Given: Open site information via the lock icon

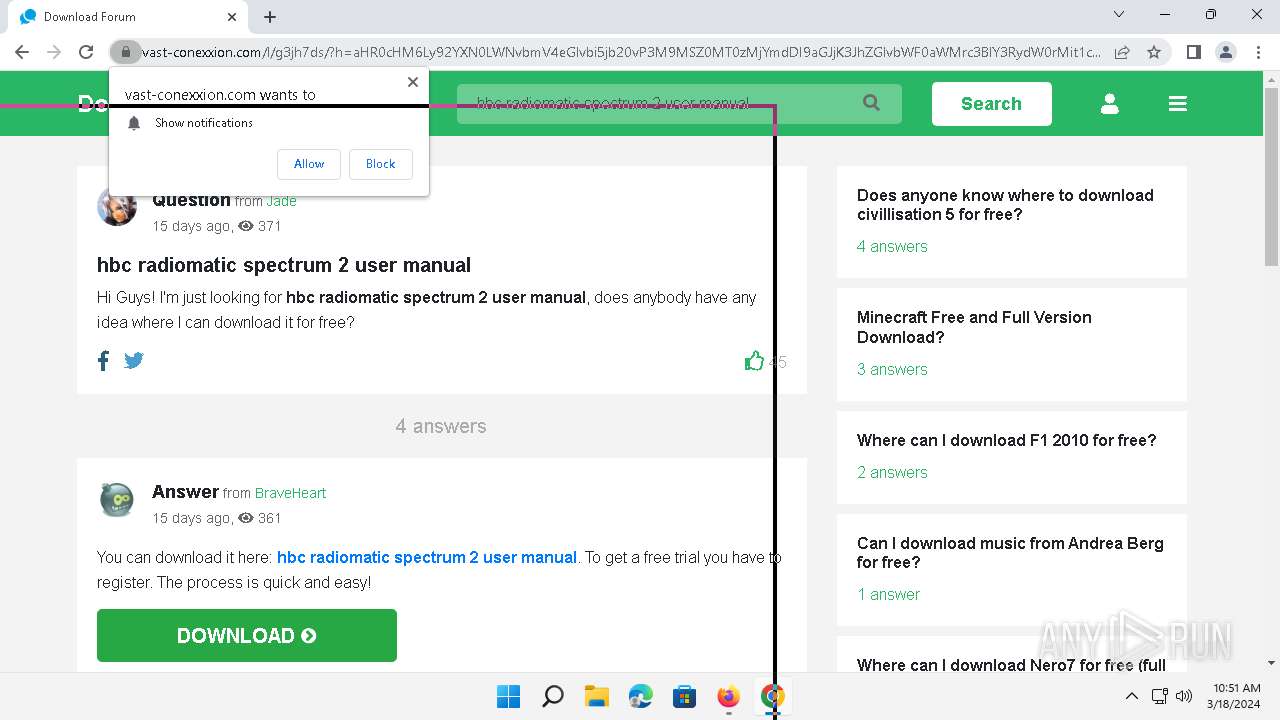Looking at the screenshot, I should 124,52.
